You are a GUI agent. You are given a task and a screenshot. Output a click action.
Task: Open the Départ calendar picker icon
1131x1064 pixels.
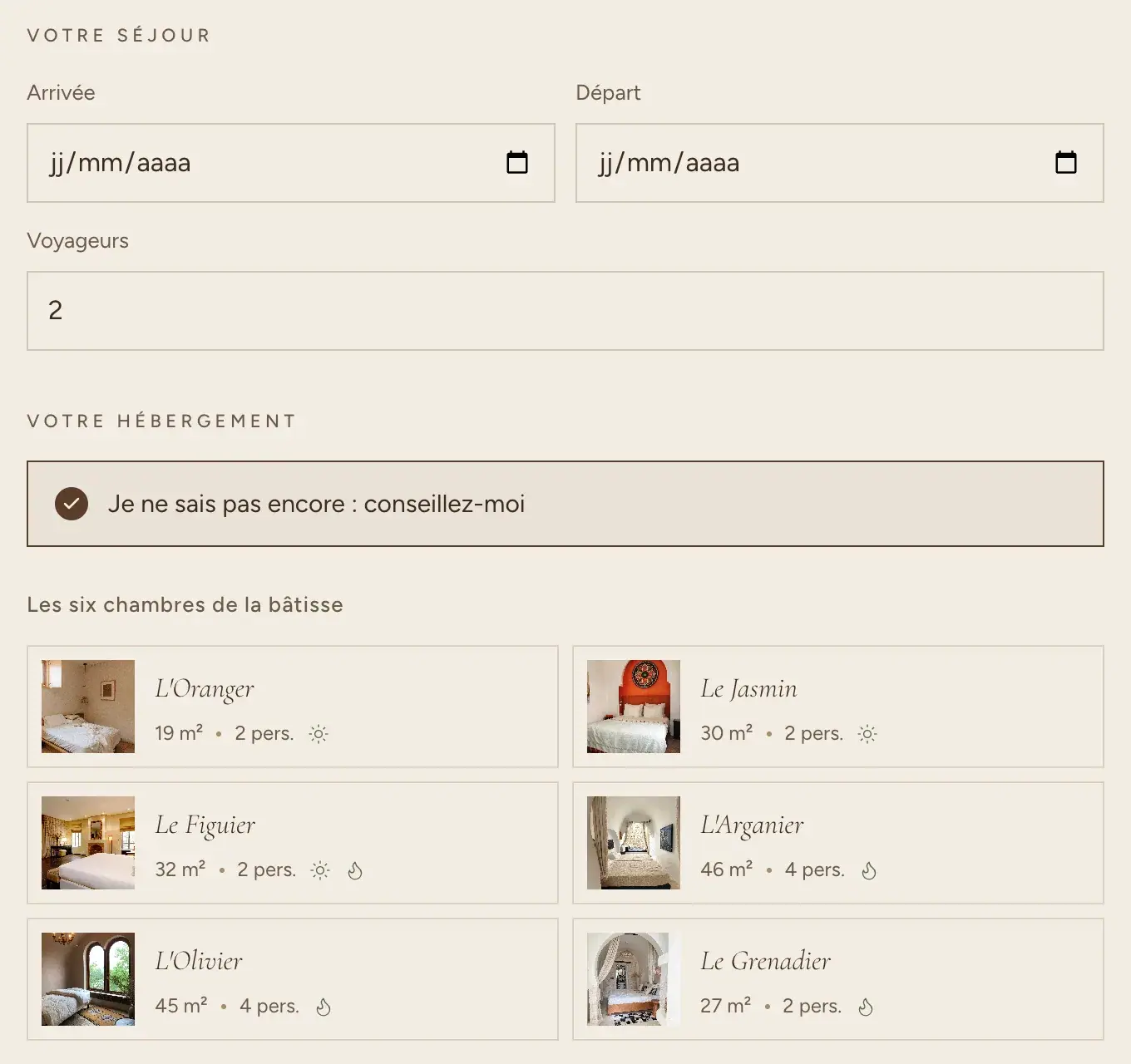(1066, 162)
